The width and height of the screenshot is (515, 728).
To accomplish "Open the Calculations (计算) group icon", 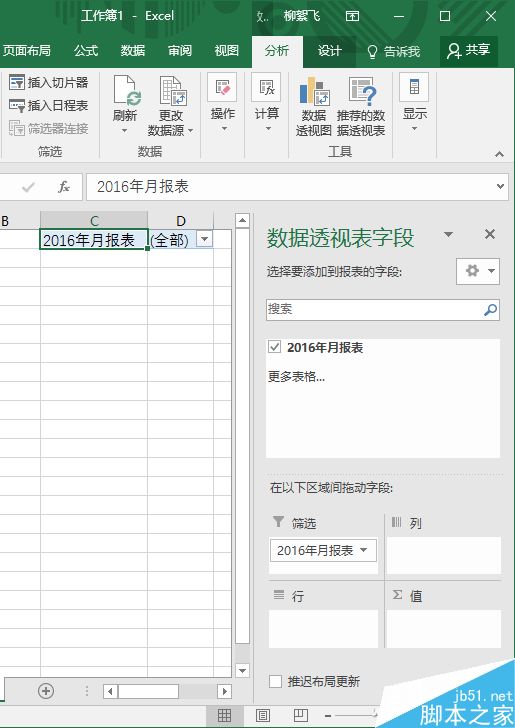I will point(266,87).
